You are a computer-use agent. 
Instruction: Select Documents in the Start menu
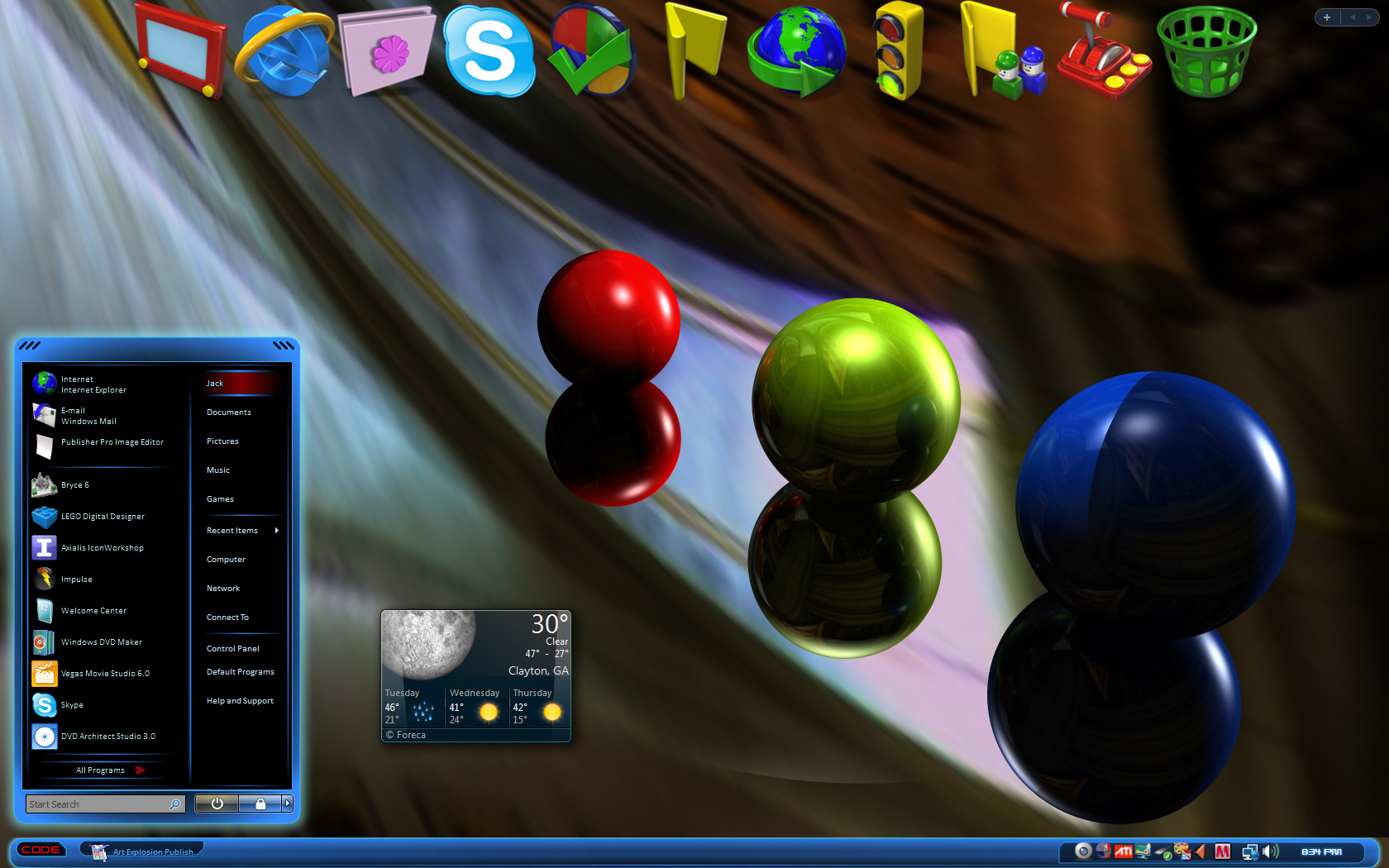point(229,413)
